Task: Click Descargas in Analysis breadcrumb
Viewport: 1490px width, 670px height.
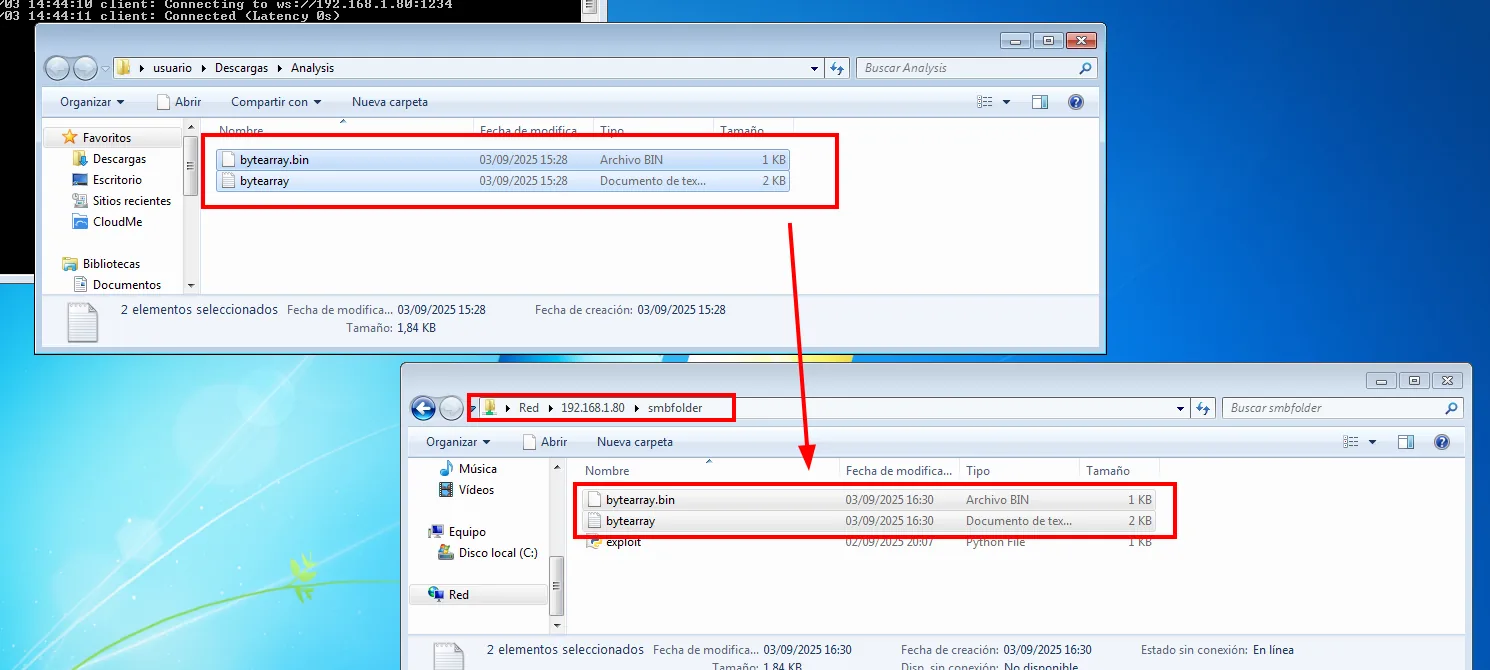Action: click(241, 68)
